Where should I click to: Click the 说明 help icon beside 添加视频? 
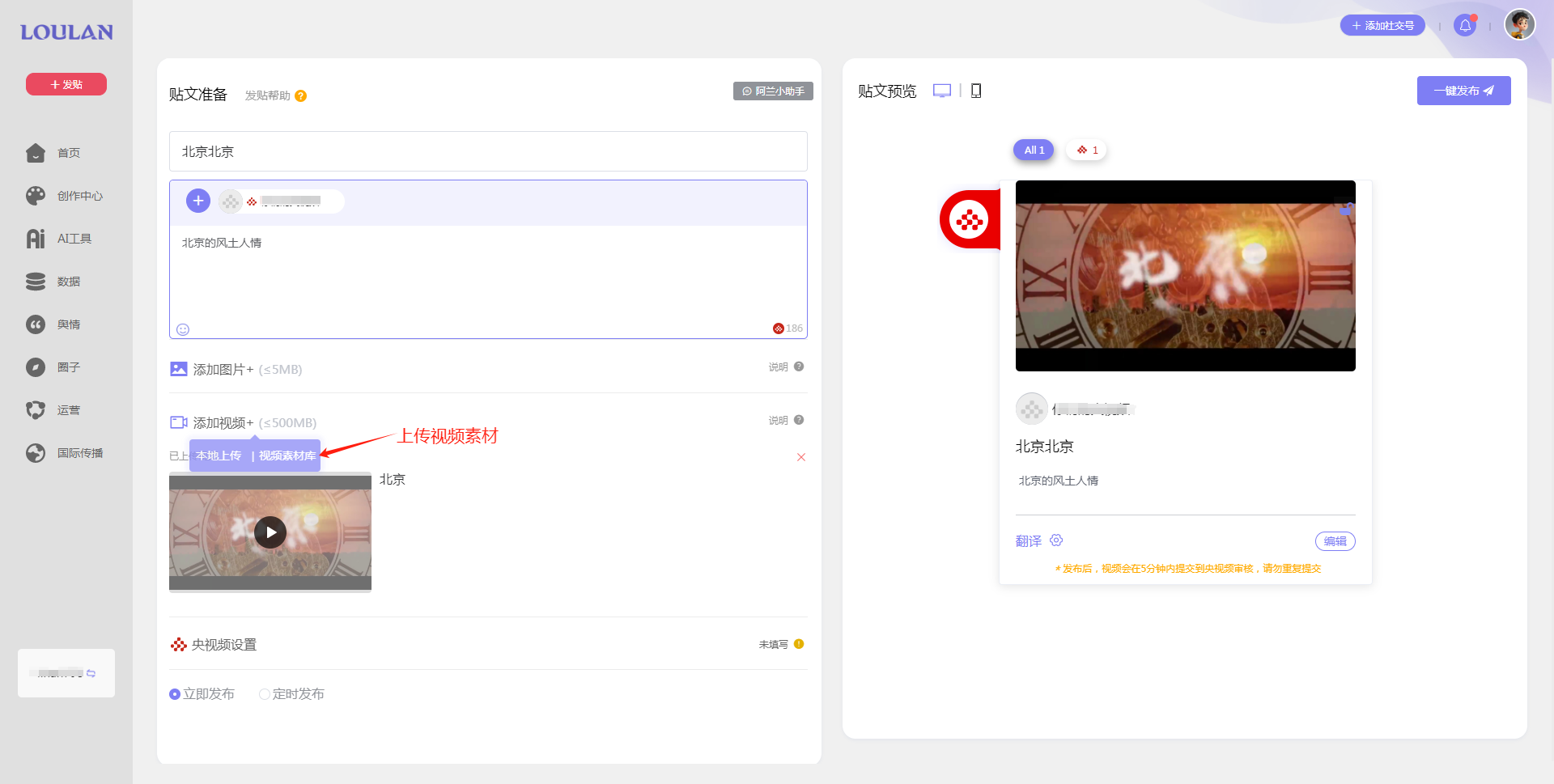pos(799,420)
